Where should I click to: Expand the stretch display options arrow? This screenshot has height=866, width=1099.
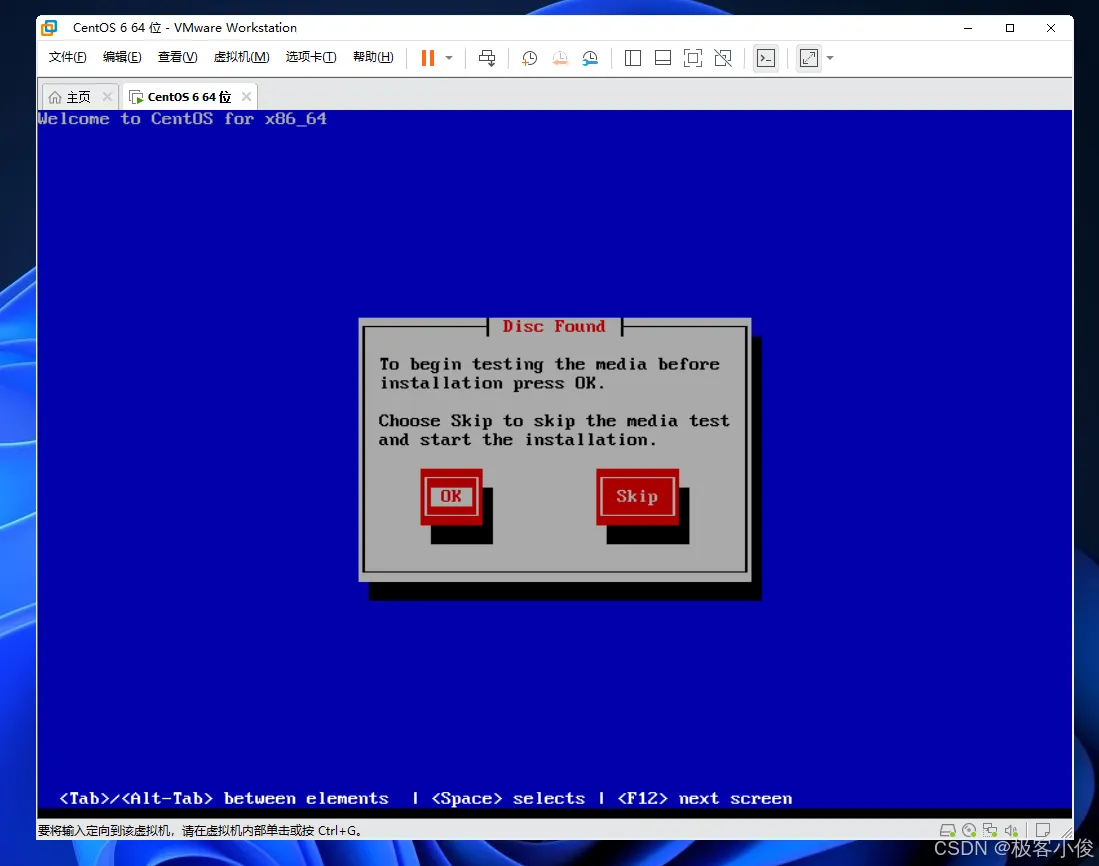[830, 58]
